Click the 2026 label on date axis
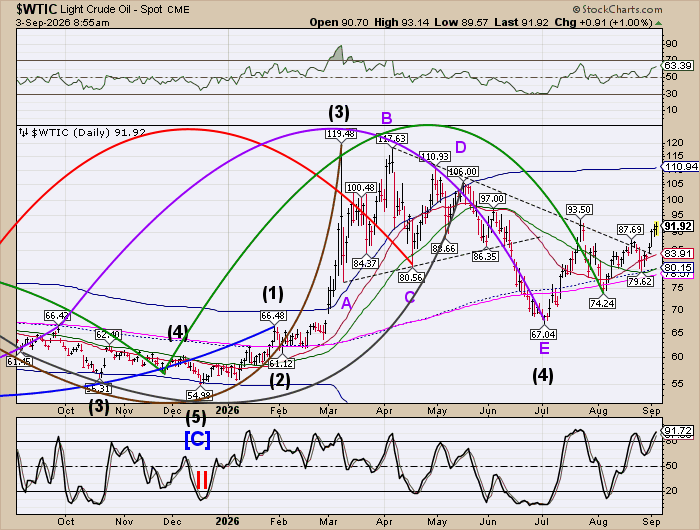Image resolution: width=700 pixels, height=530 pixels. [x=227, y=410]
